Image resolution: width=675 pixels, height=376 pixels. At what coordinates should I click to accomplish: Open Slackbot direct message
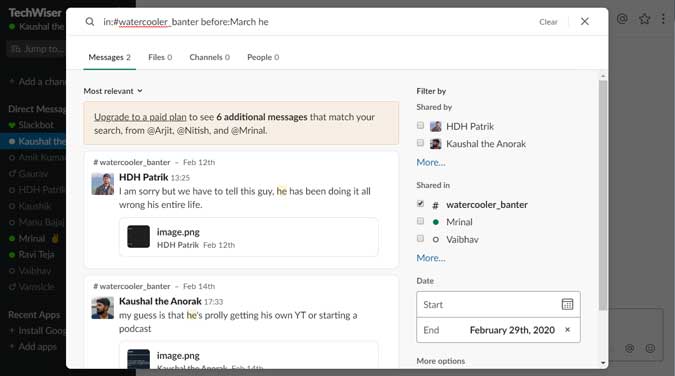click(36, 125)
